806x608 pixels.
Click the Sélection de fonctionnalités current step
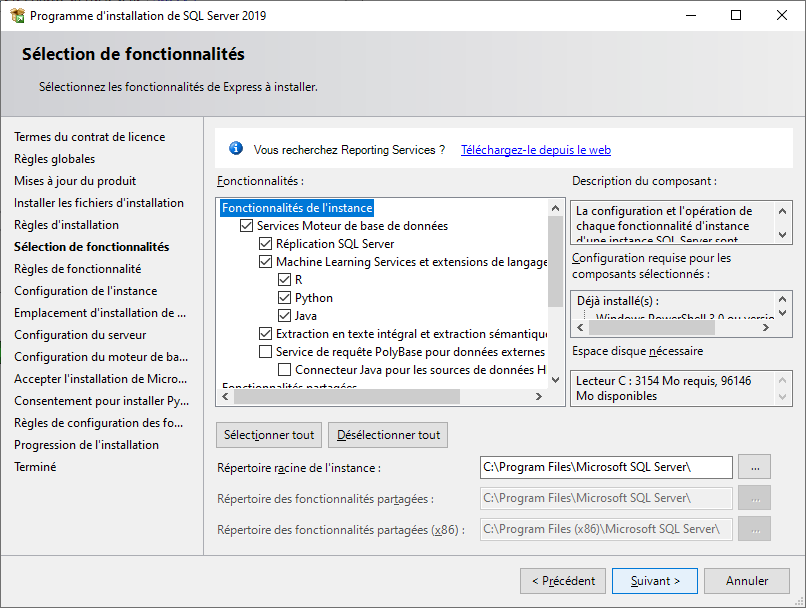pos(91,247)
